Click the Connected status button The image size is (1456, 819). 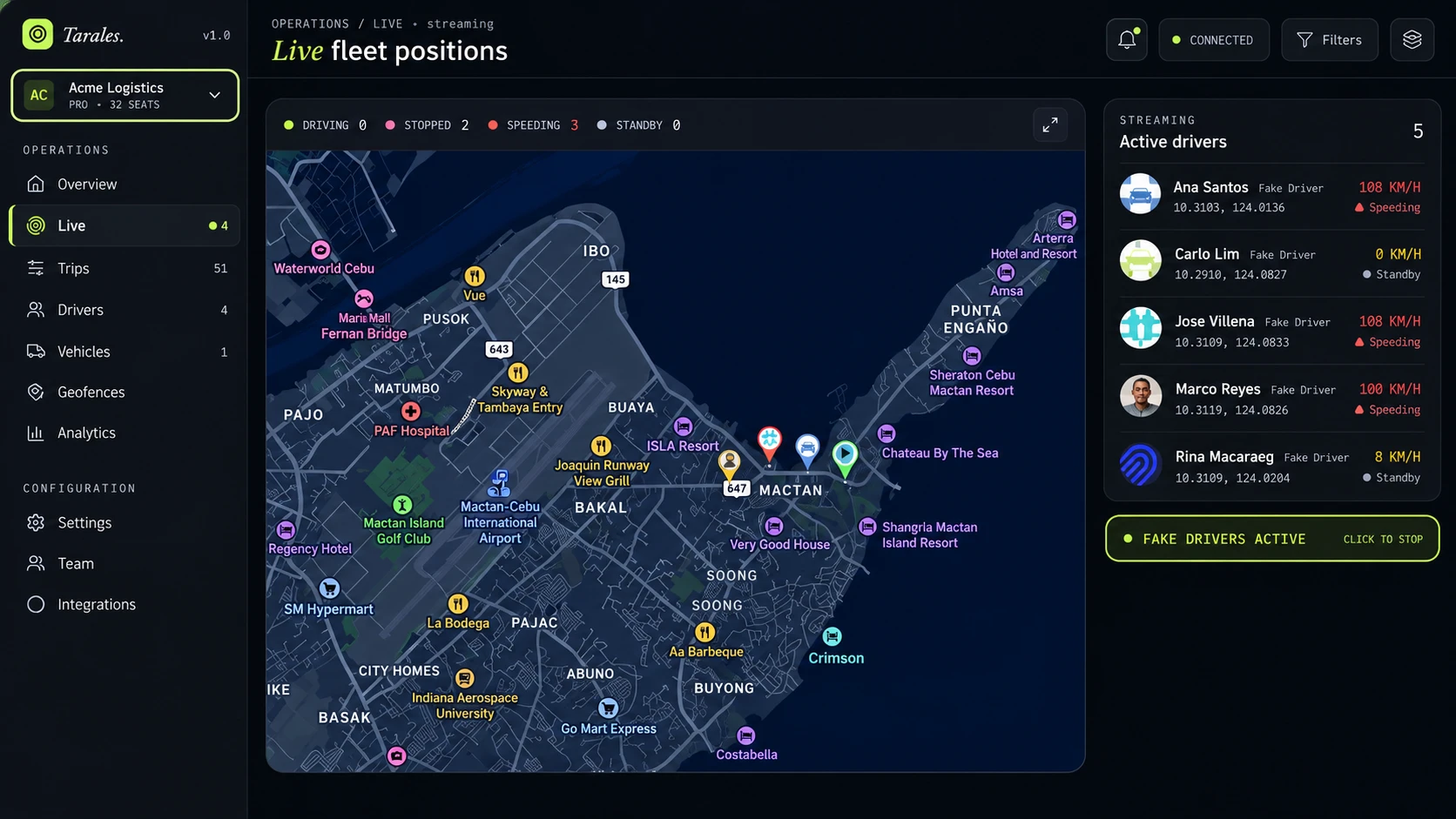tap(1214, 40)
